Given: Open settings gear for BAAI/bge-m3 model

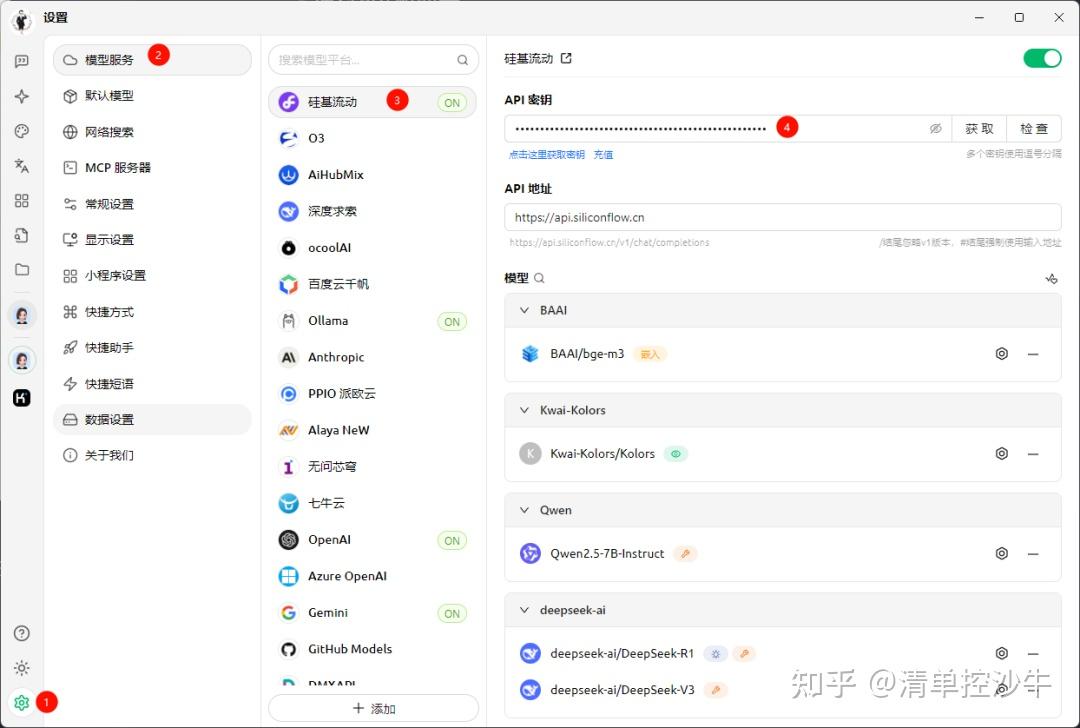Looking at the screenshot, I should point(1001,353).
